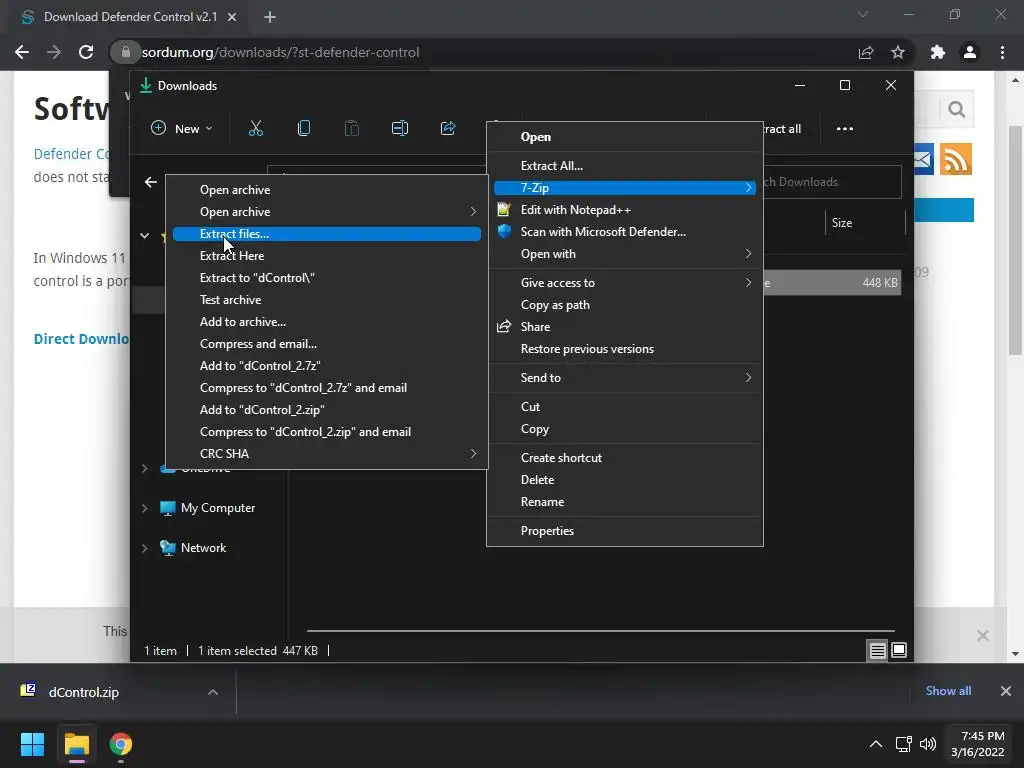Image resolution: width=1024 pixels, height=768 pixels.
Task: Expand the CRC SHA submenu
Action: point(327,453)
